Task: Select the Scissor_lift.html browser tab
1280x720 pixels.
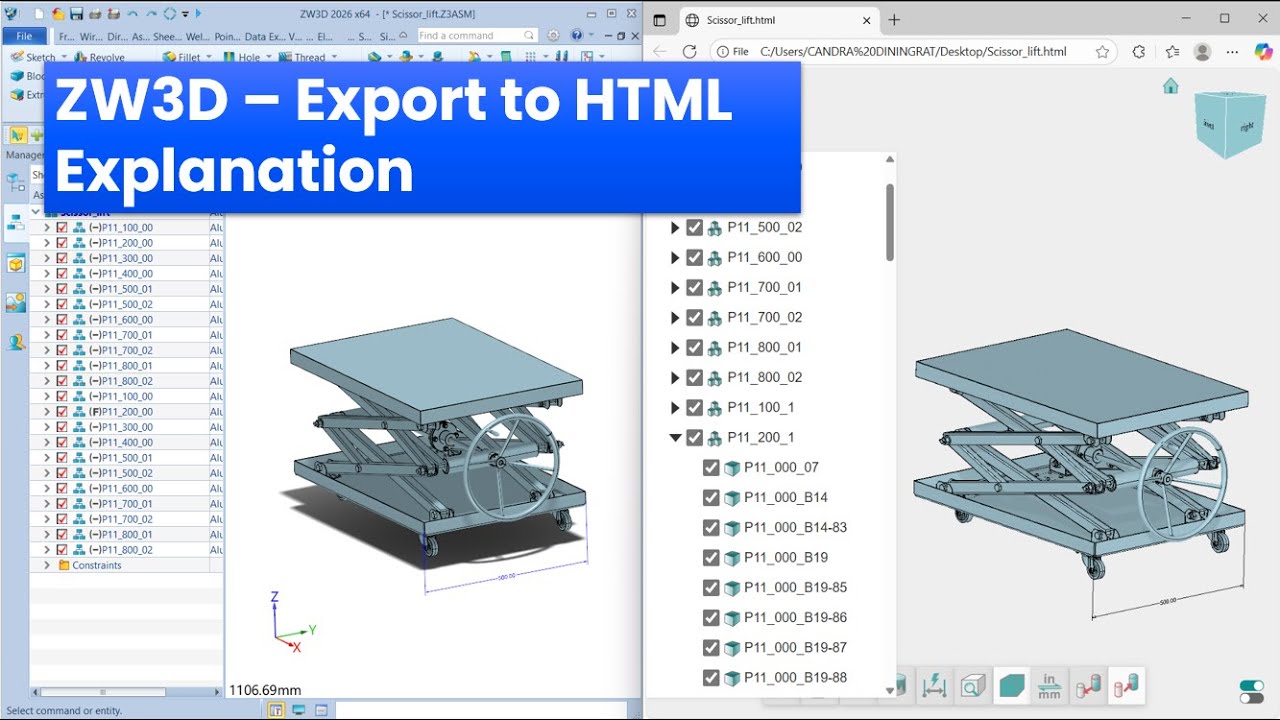Action: tap(778, 20)
